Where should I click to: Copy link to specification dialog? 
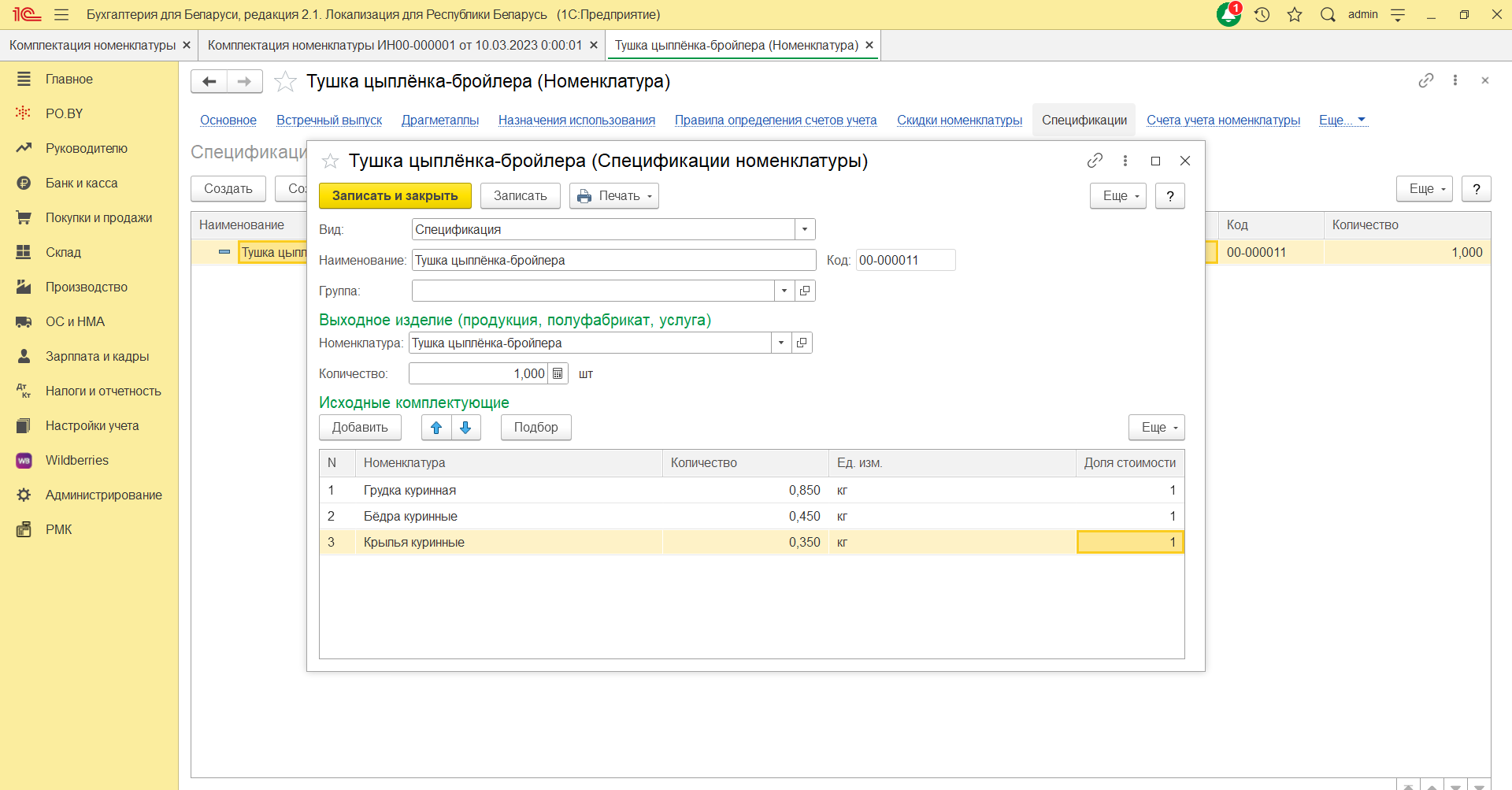pos(1095,161)
